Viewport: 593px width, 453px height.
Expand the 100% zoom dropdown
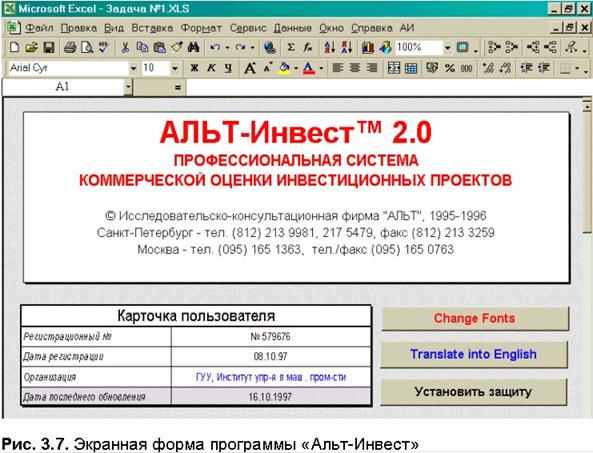point(447,48)
